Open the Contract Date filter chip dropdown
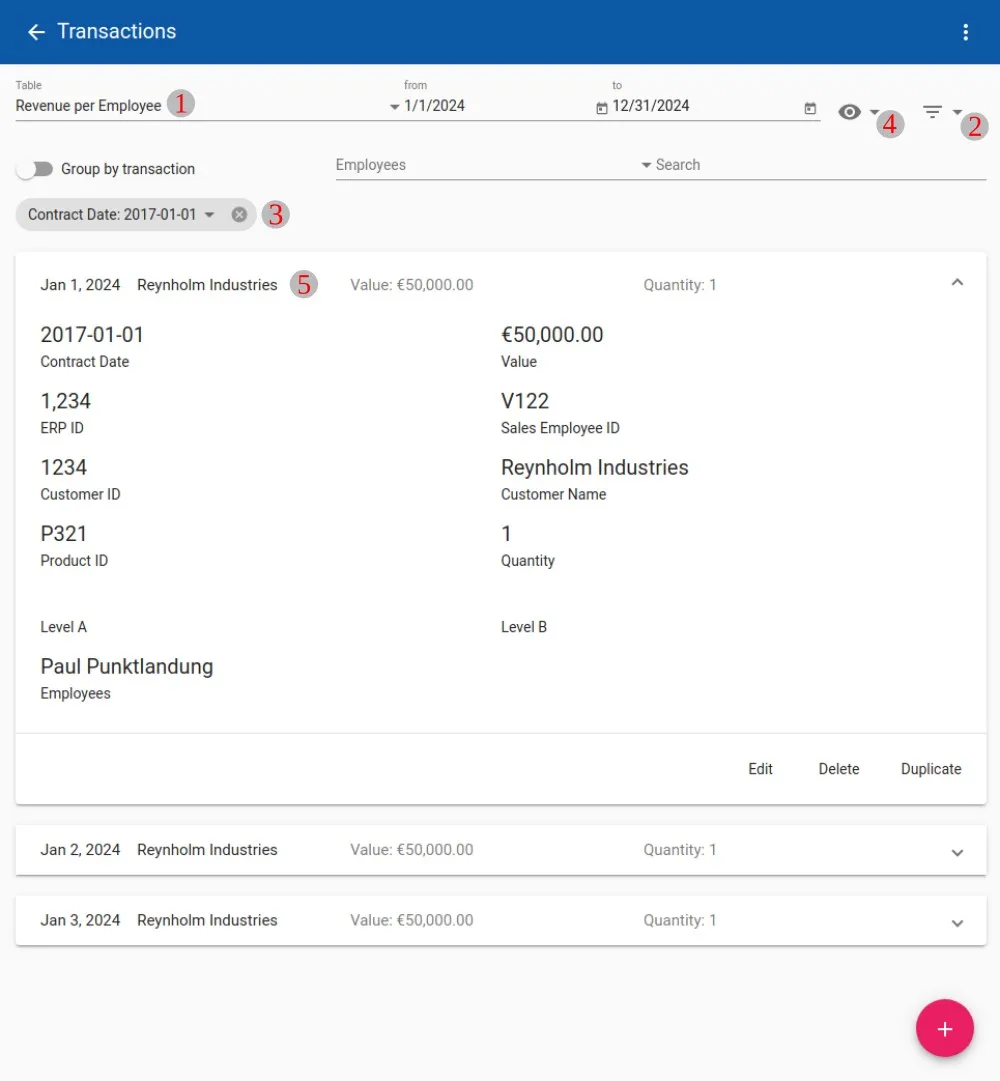The width and height of the screenshot is (1000, 1081). point(209,214)
